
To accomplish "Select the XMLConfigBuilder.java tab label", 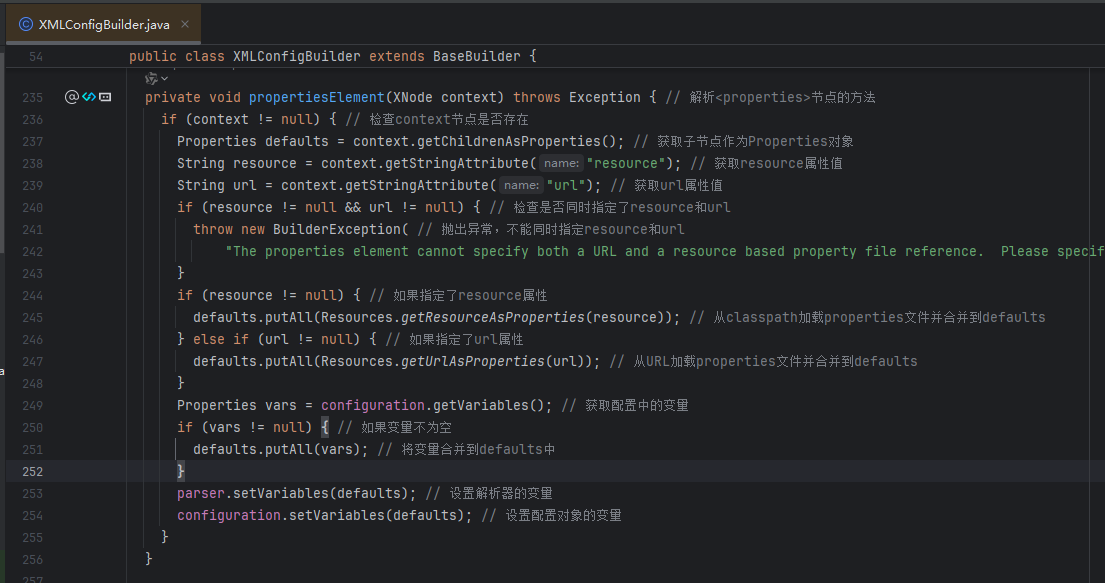I will click(x=104, y=24).
